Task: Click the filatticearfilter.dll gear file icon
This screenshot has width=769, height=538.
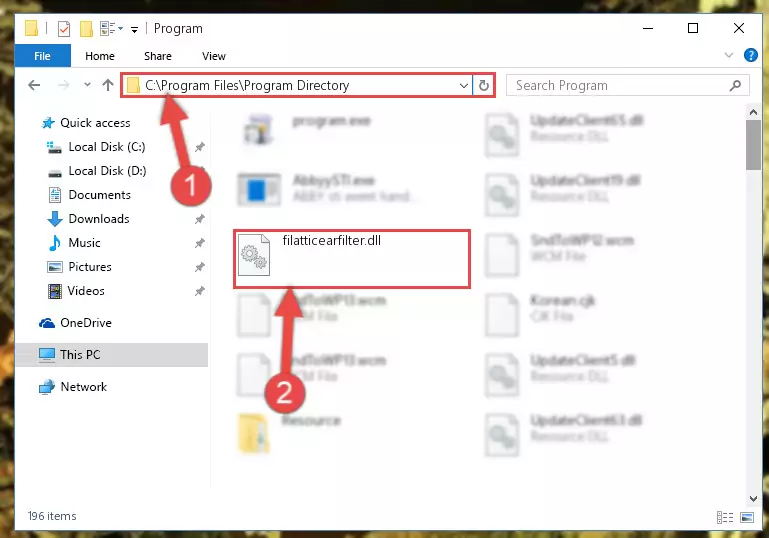Action: (x=254, y=255)
